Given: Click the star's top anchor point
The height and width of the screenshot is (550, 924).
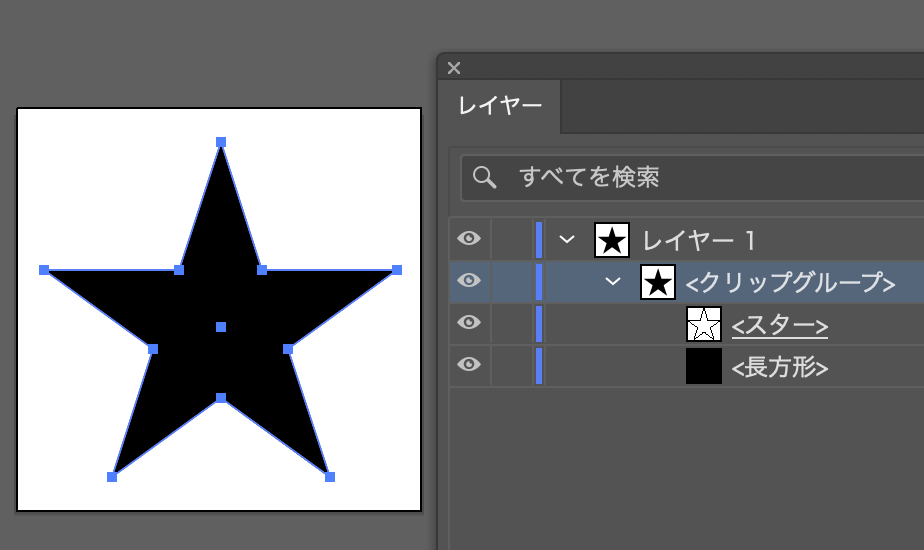Looking at the screenshot, I should 221,142.
